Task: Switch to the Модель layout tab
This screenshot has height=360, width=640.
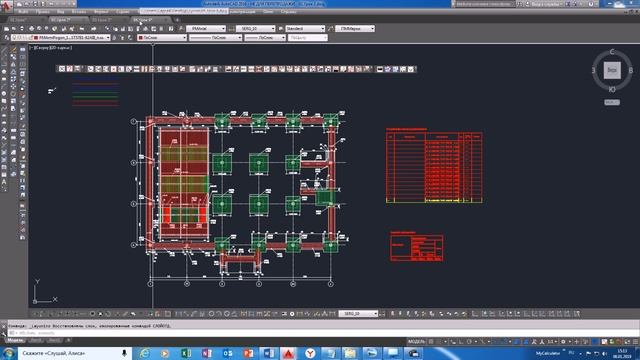Action: coord(16,340)
